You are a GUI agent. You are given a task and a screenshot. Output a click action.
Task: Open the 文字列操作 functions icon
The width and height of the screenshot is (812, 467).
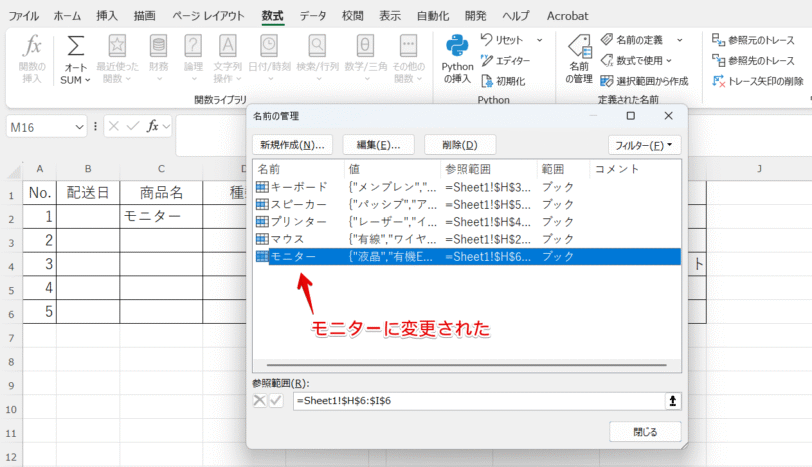[227, 46]
